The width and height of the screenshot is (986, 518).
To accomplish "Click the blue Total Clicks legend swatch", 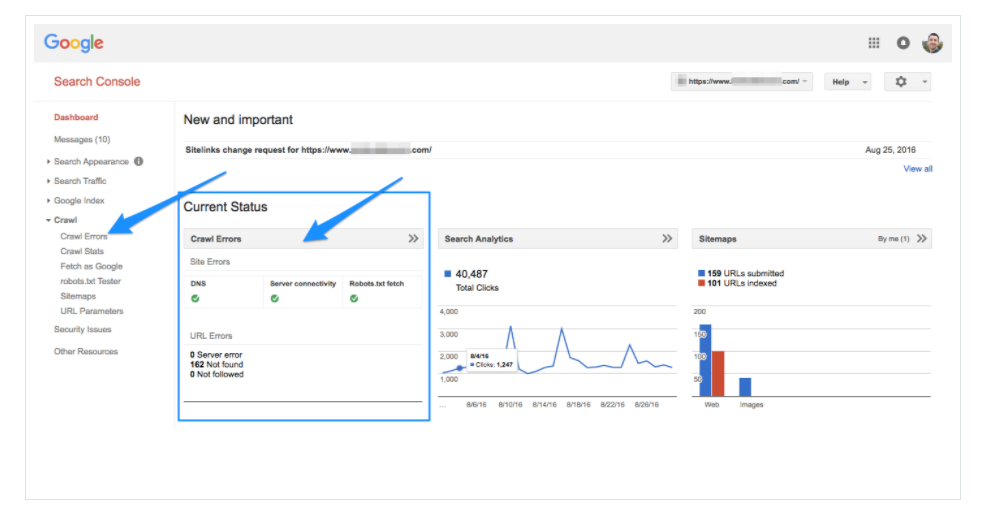I will 448,273.
